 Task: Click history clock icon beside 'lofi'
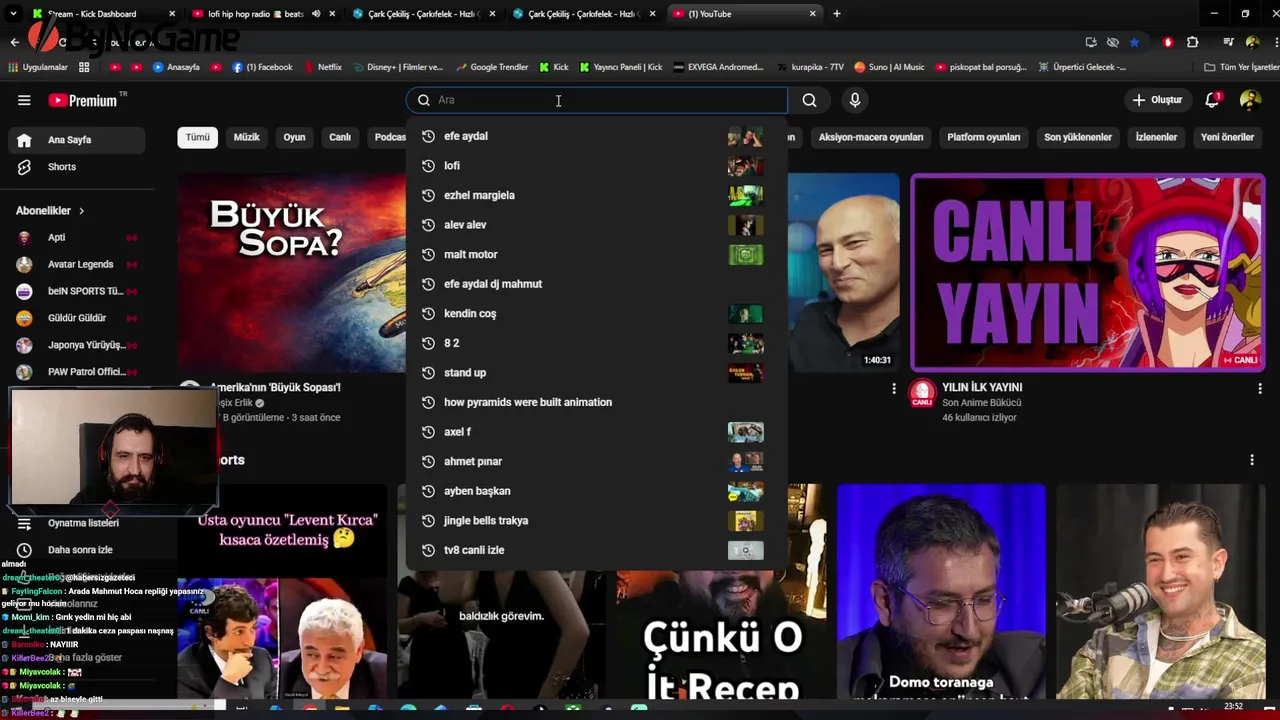point(428,166)
